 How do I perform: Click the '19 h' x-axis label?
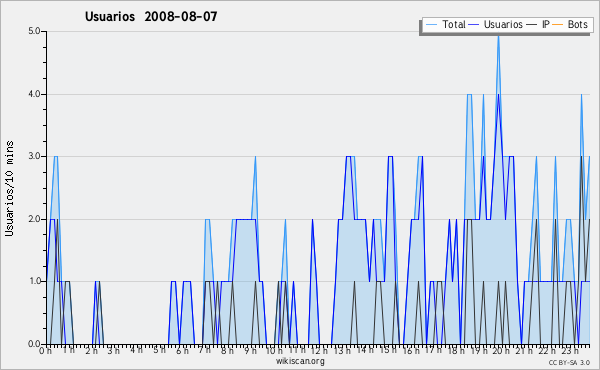pyautogui.click(x=479, y=351)
